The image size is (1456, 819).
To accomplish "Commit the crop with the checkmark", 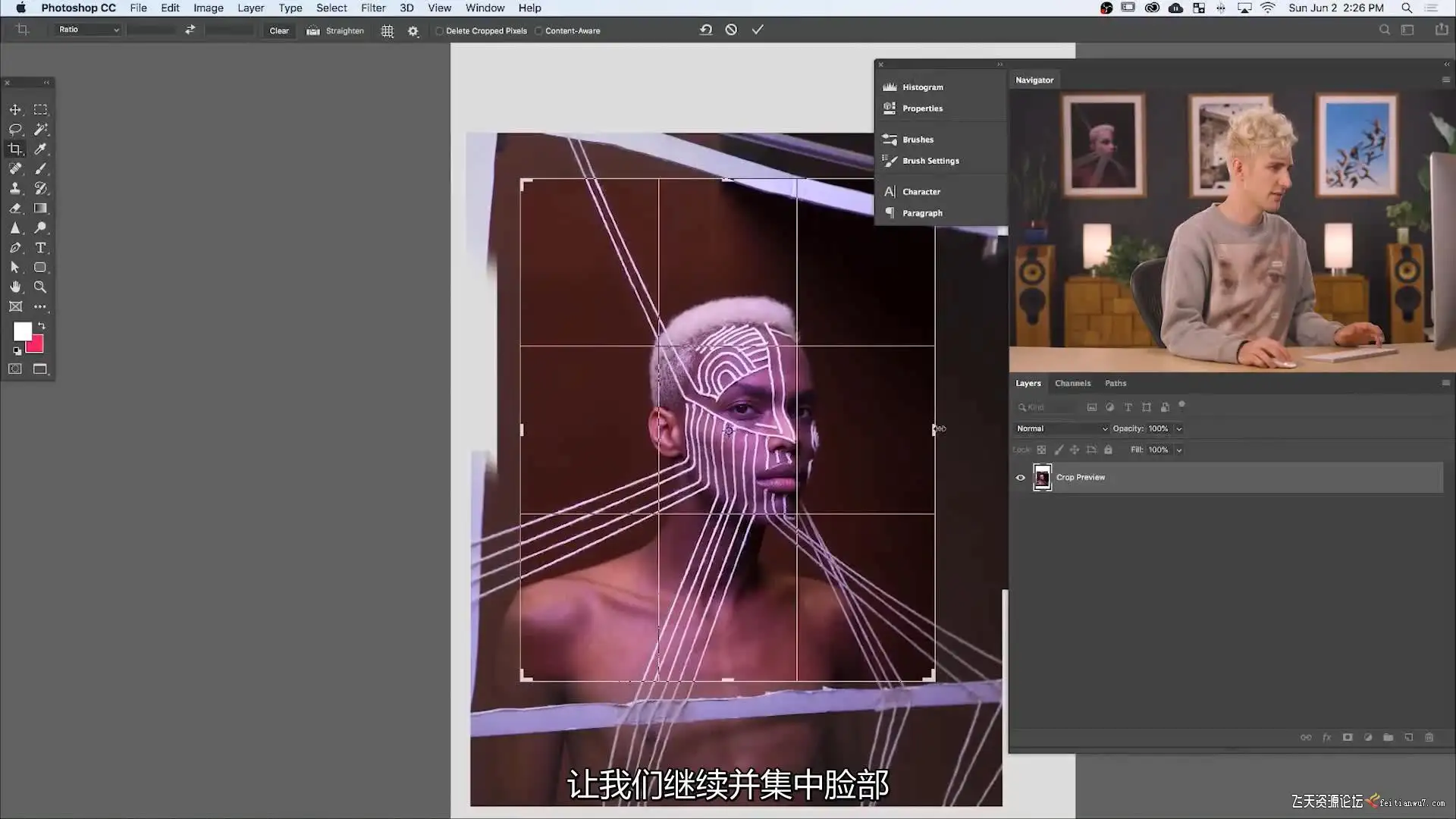I will (757, 30).
